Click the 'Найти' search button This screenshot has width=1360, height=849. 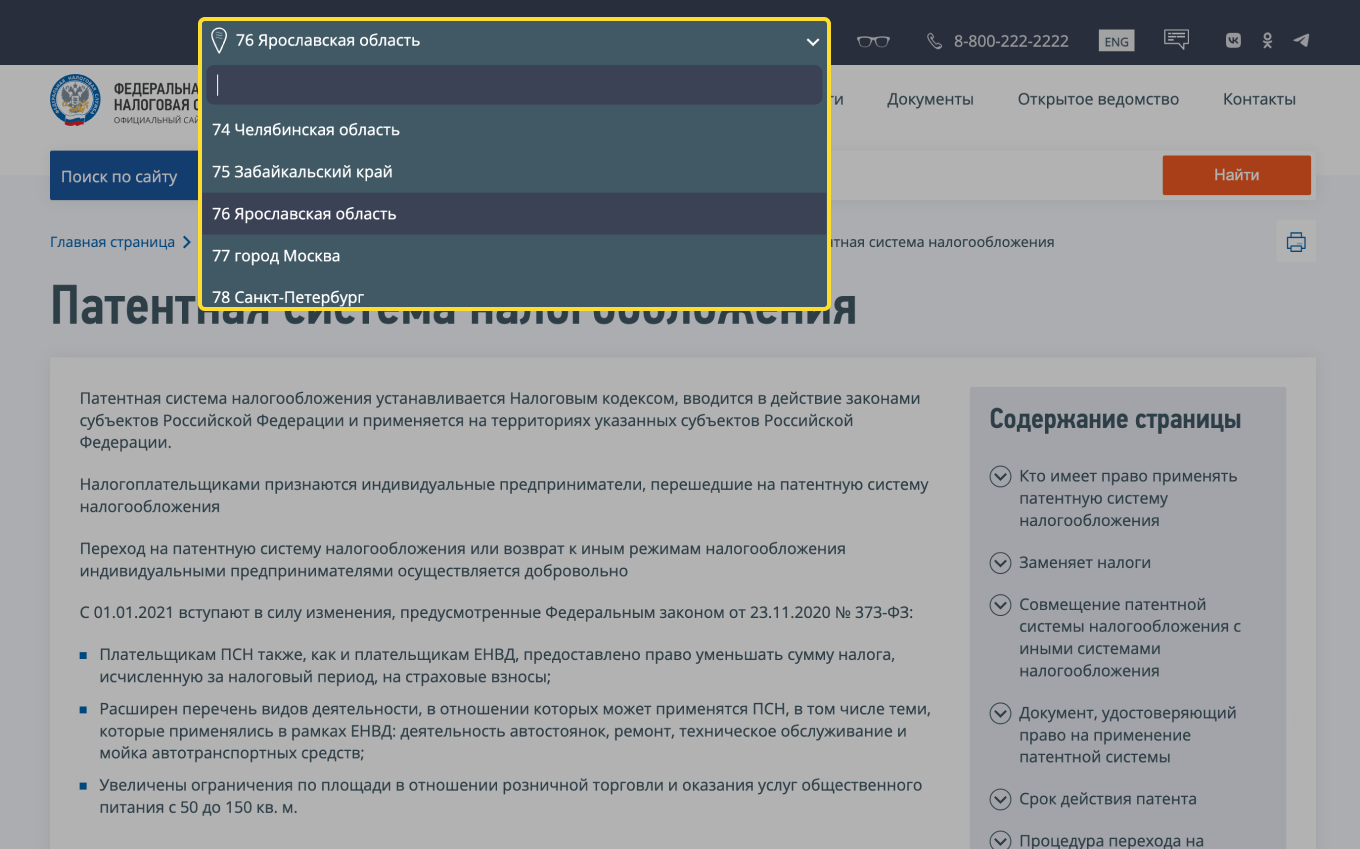(1236, 174)
